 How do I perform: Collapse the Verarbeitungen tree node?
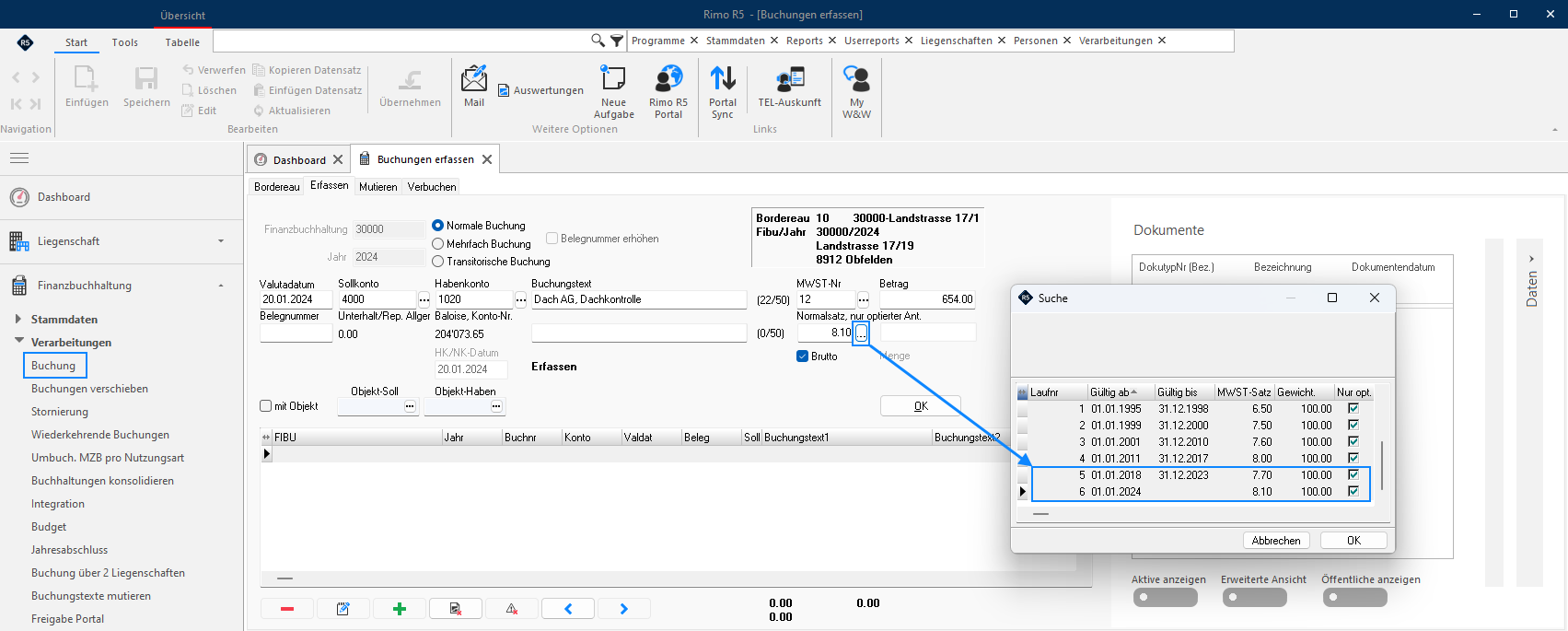click(x=18, y=342)
